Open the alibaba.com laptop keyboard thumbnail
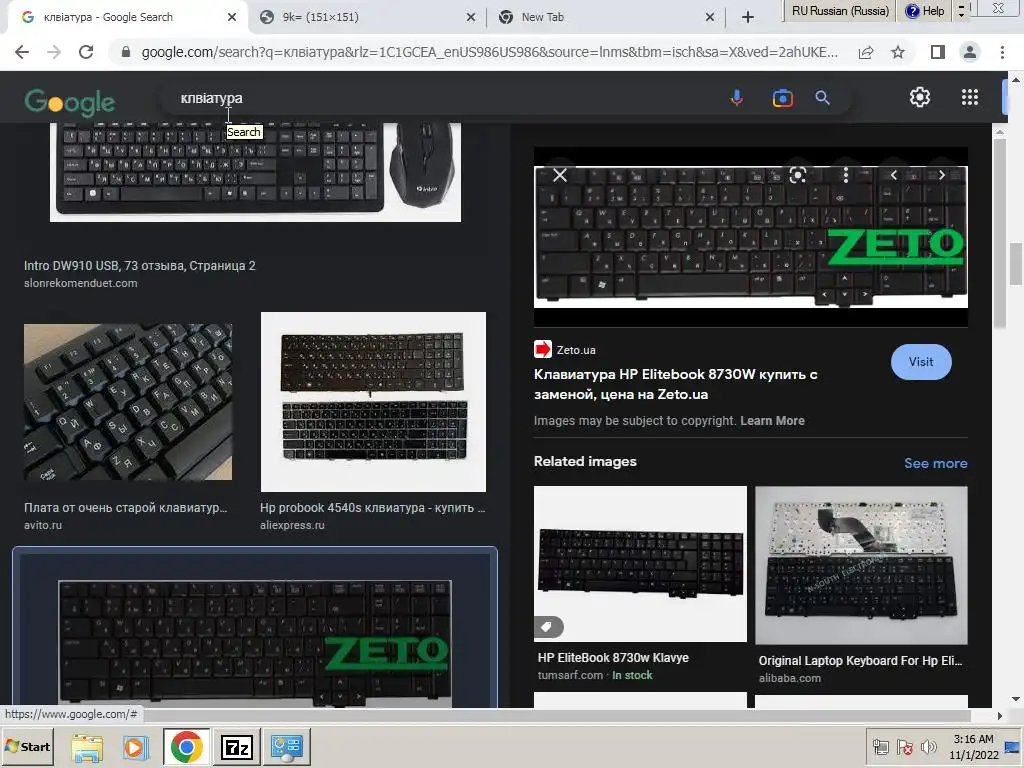This screenshot has height=768, width=1024. click(x=861, y=565)
